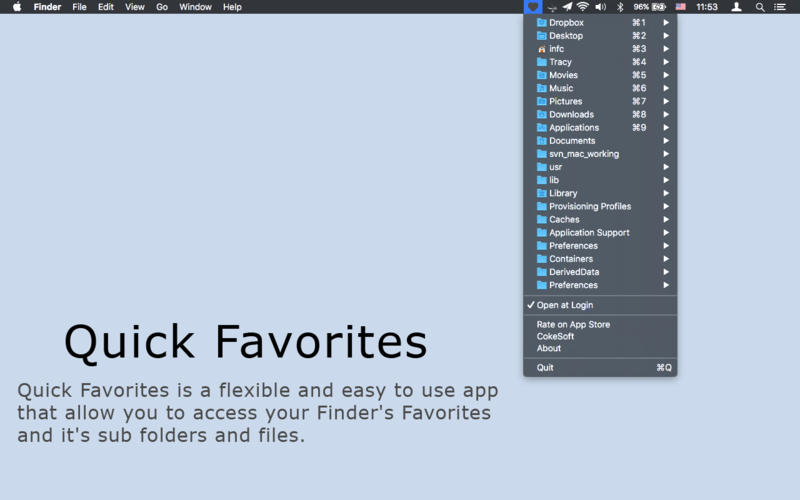Click the CokeSoft menu entry
This screenshot has height=500, width=800.
(x=556, y=337)
